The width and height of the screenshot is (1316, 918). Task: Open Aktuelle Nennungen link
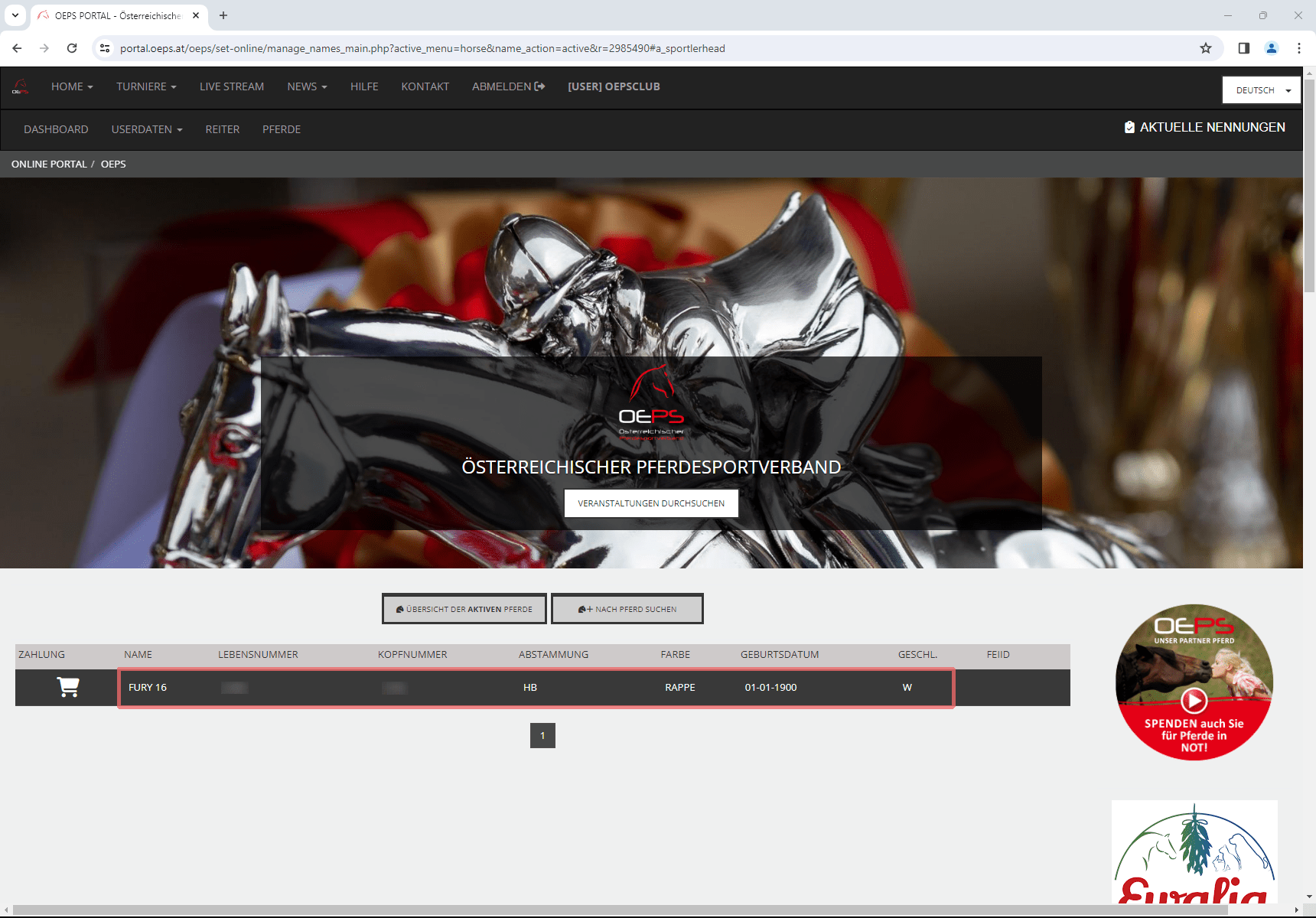pyautogui.click(x=1205, y=128)
